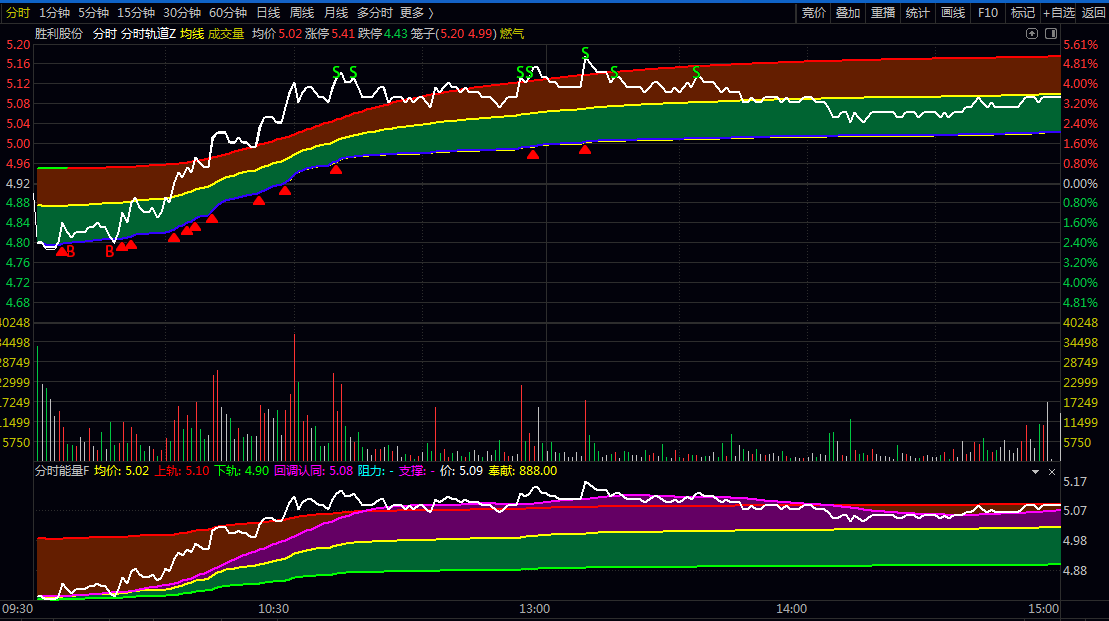This screenshot has height=621, width=1109.
Task: Click the 阻力 resistance label
Action: click(x=376, y=471)
